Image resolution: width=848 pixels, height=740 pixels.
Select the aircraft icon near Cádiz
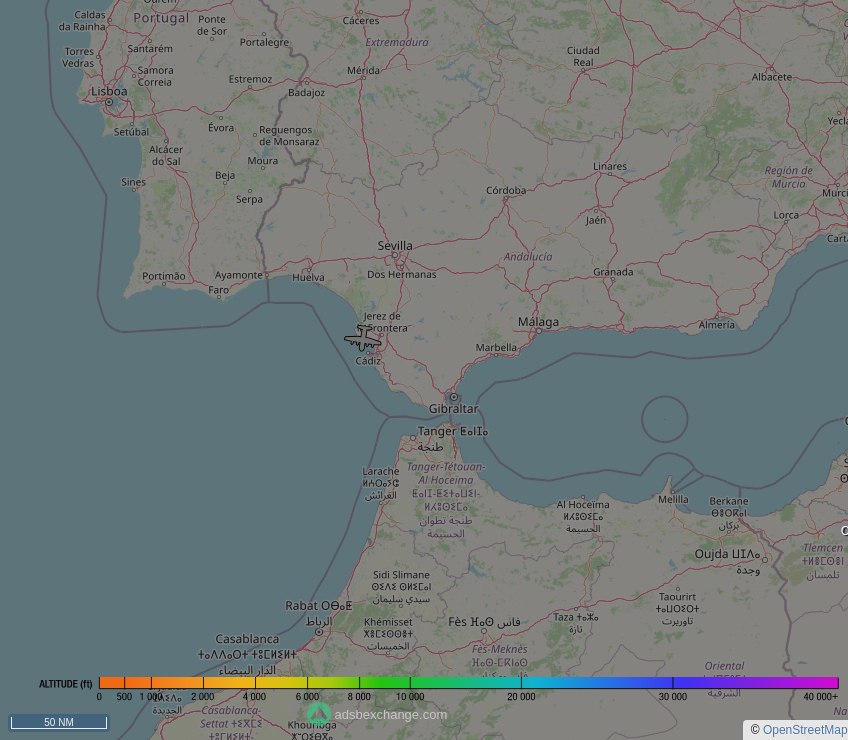363,339
